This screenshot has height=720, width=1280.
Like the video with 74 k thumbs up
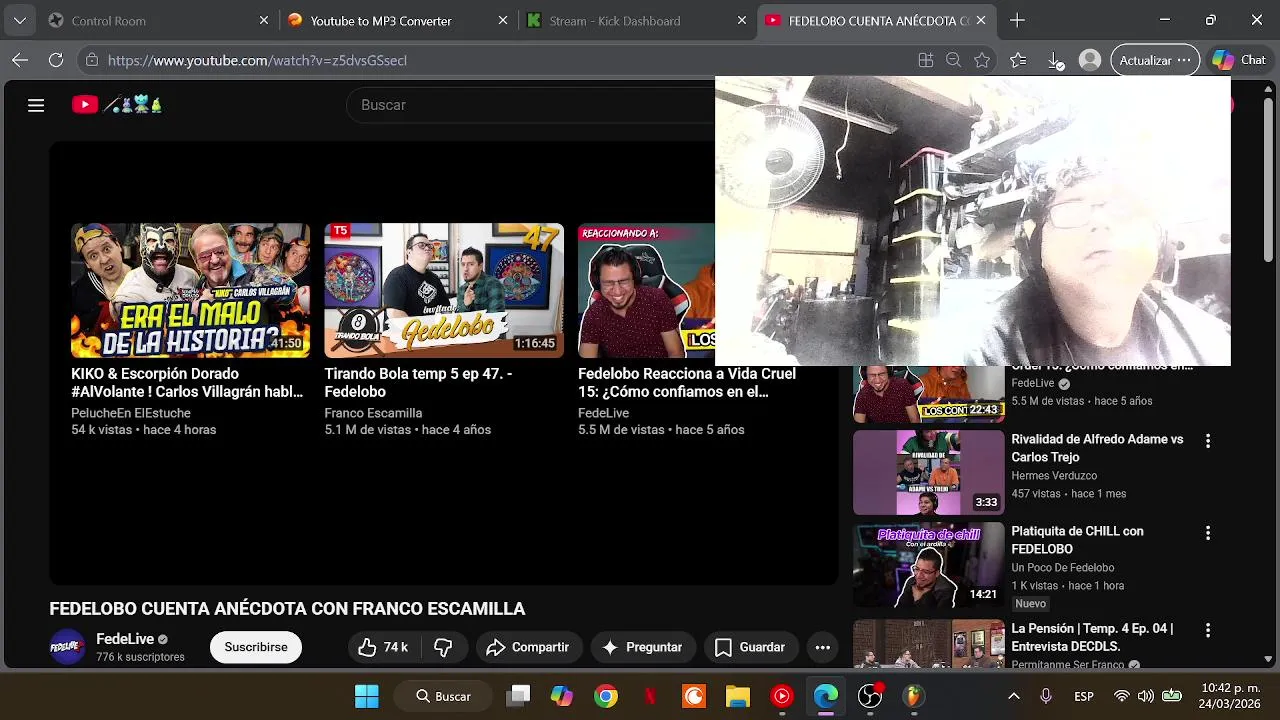point(384,647)
